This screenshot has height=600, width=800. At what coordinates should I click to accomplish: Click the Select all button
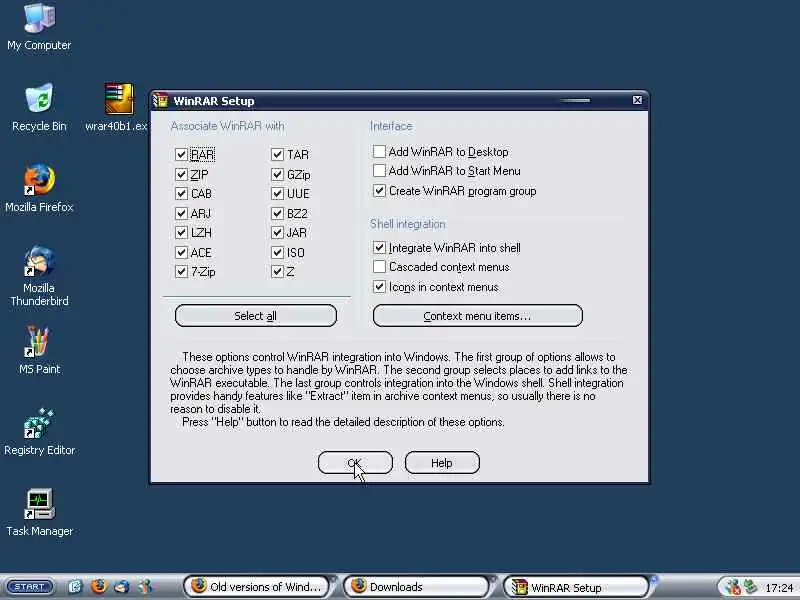point(256,316)
